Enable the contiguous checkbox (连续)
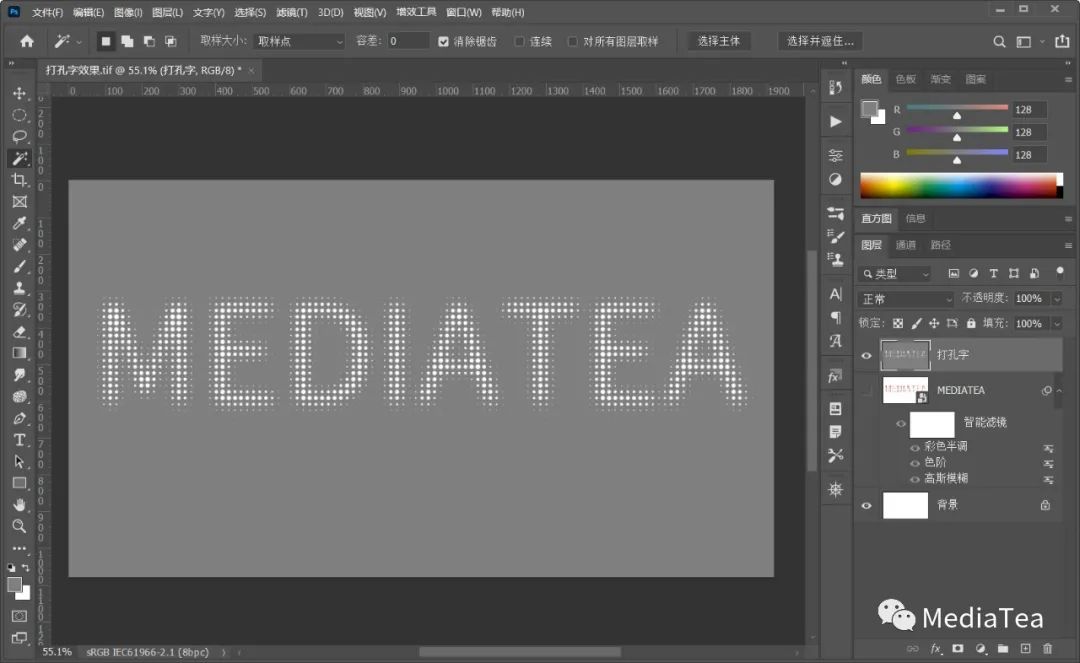This screenshot has height=663, width=1080. pos(520,41)
